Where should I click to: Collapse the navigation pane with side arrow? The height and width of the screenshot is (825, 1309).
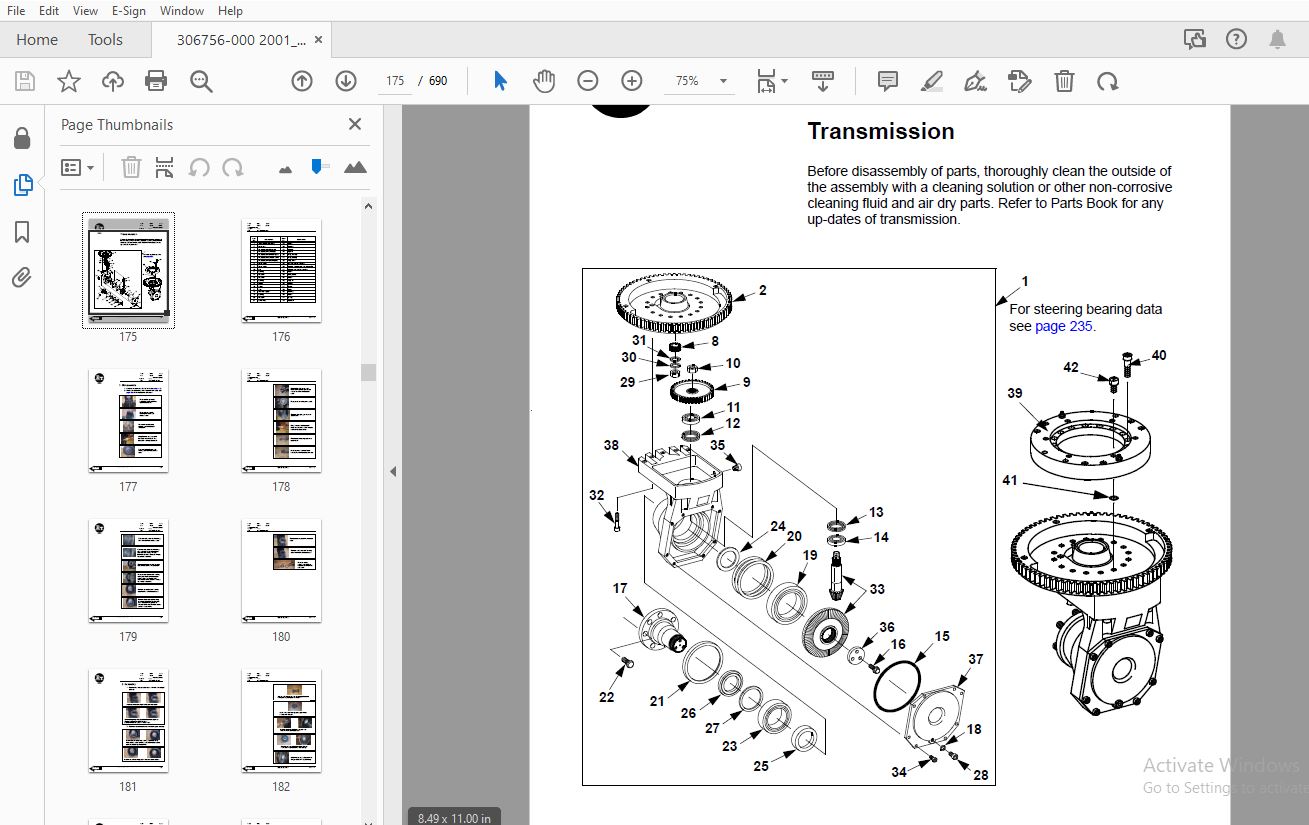coord(393,471)
